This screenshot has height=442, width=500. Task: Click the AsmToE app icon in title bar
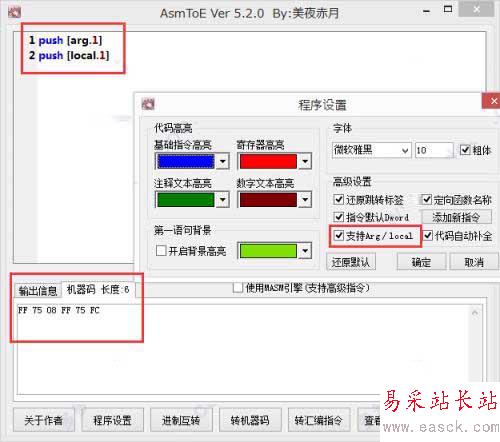(14, 13)
